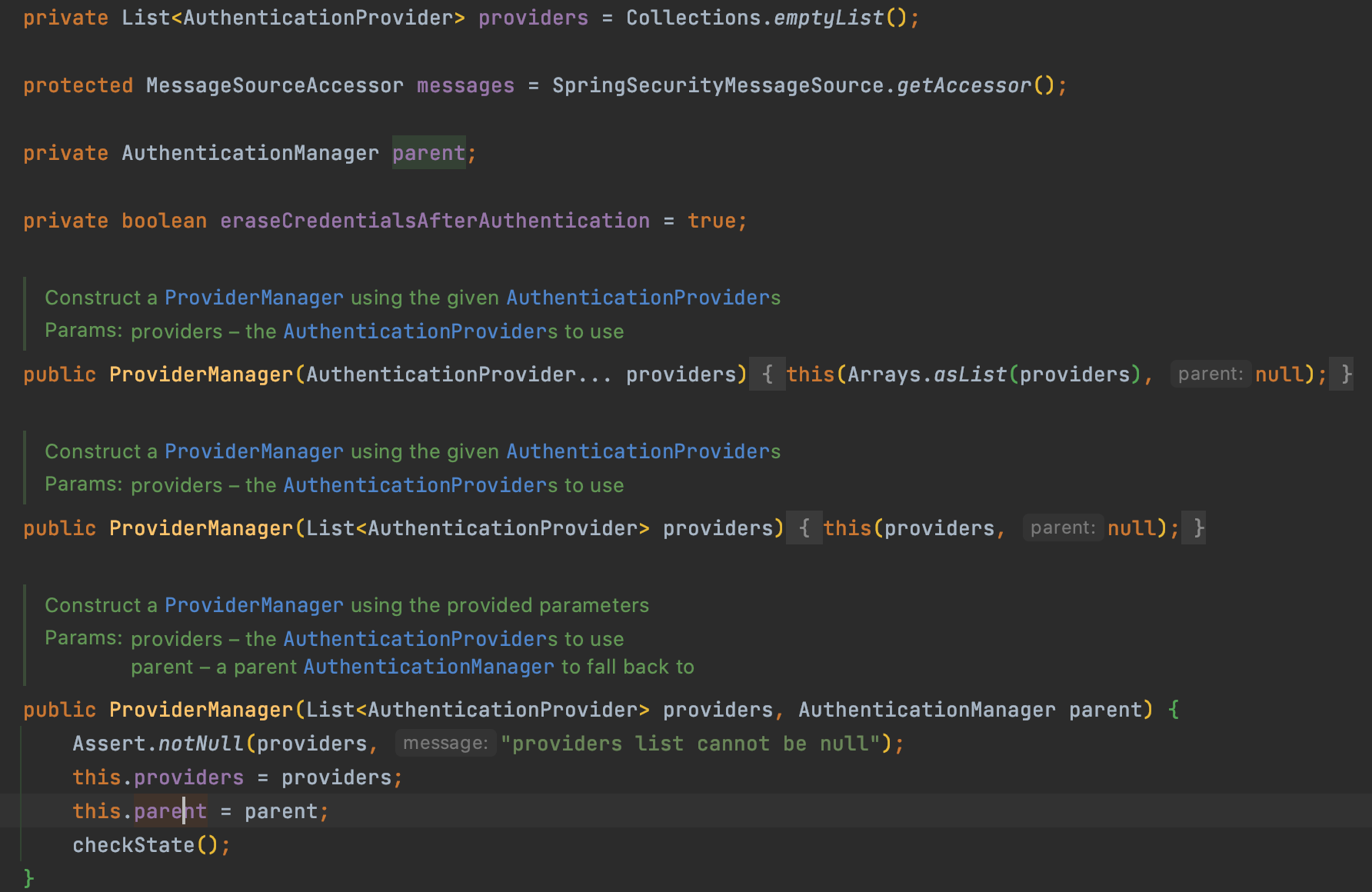Click the highlighted 'parent' field declaration
This screenshot has height=892, width=1372.
[x=428, y=153]
